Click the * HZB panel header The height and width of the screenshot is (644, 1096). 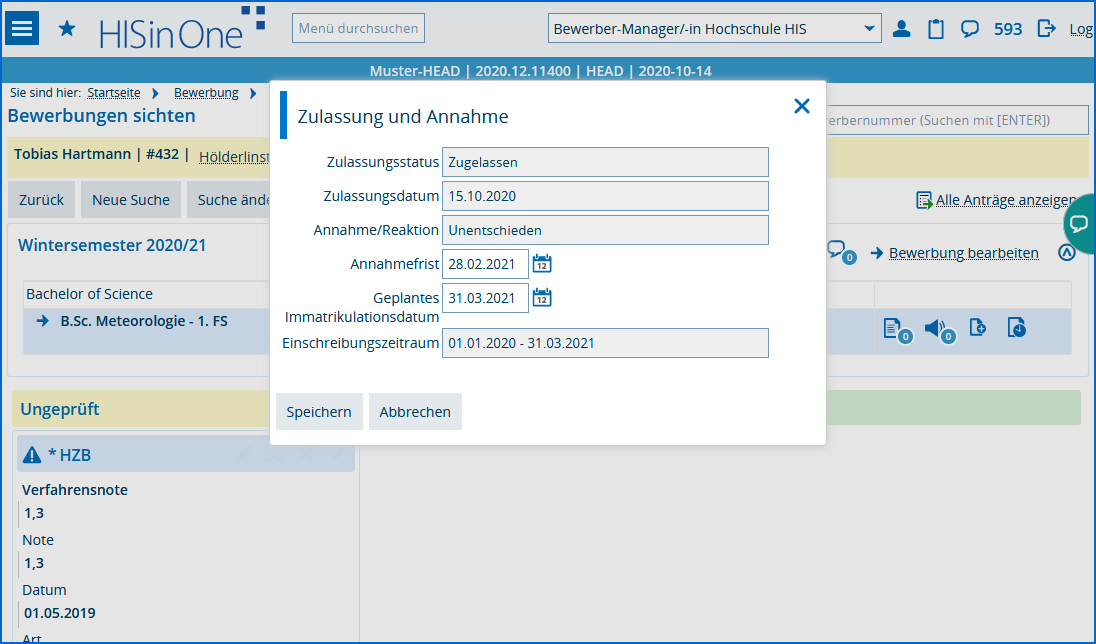186,455
